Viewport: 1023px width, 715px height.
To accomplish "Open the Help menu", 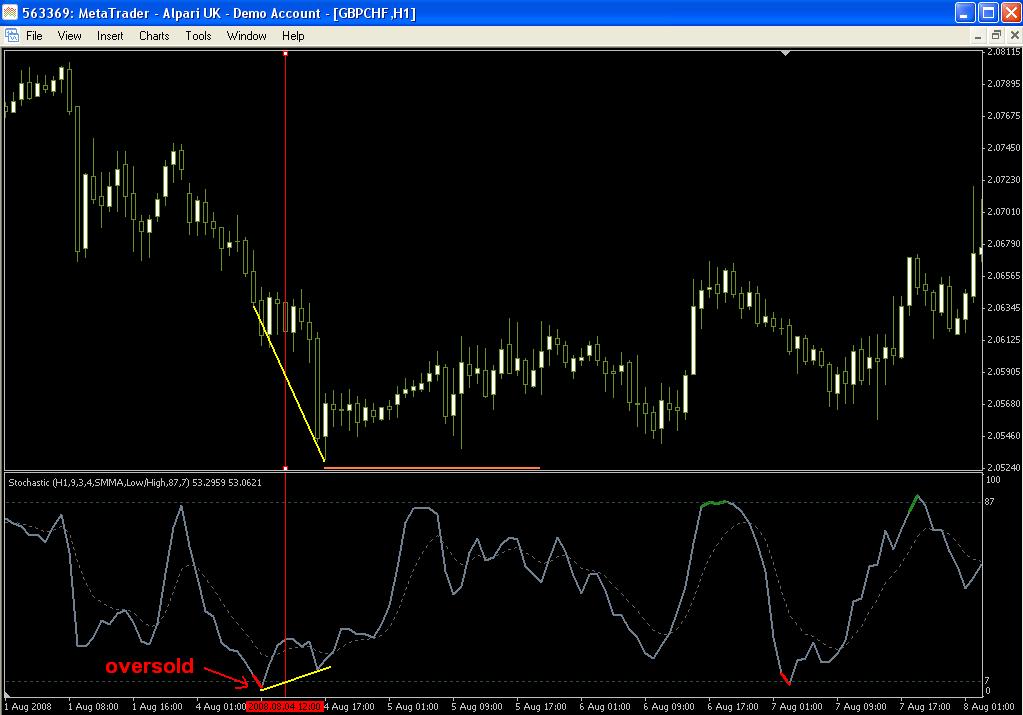I will point(293,35).
